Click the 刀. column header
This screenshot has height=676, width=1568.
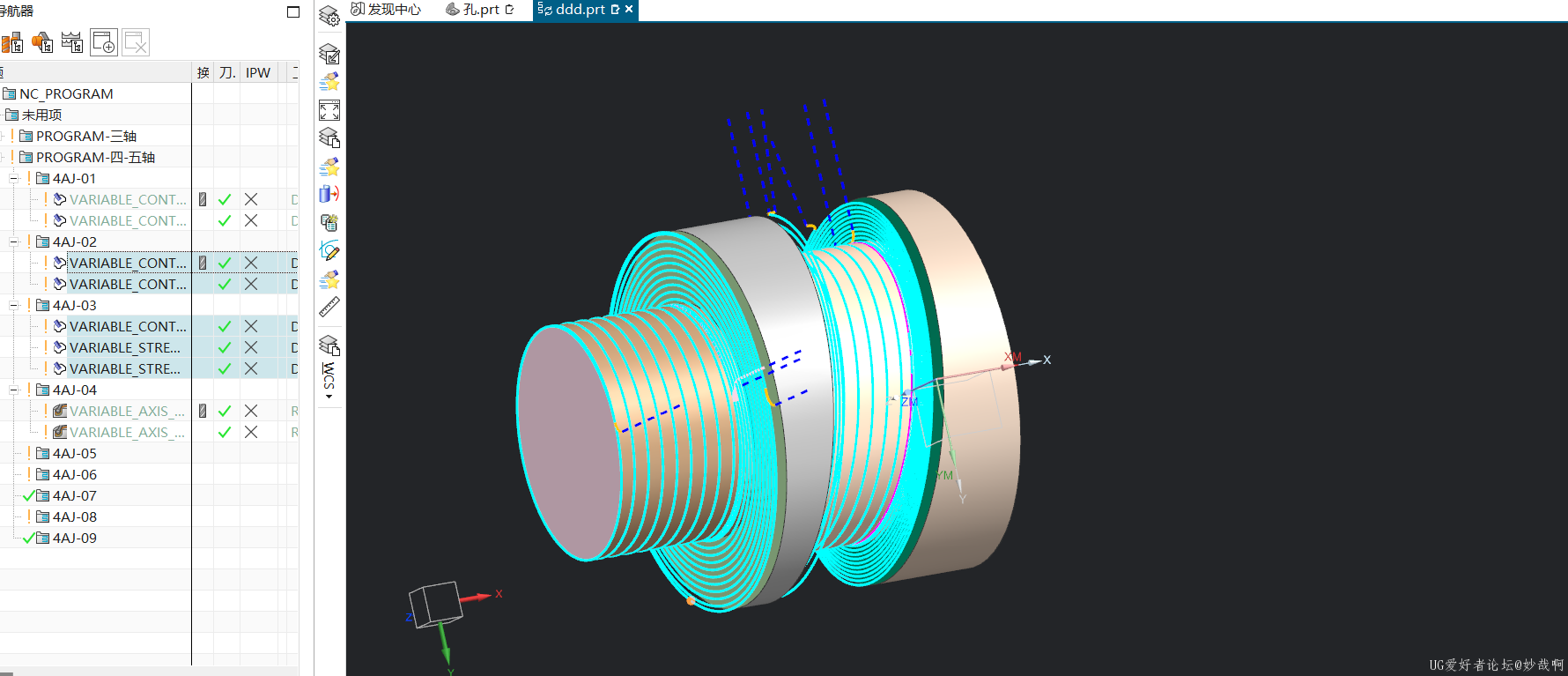point(227,72)
